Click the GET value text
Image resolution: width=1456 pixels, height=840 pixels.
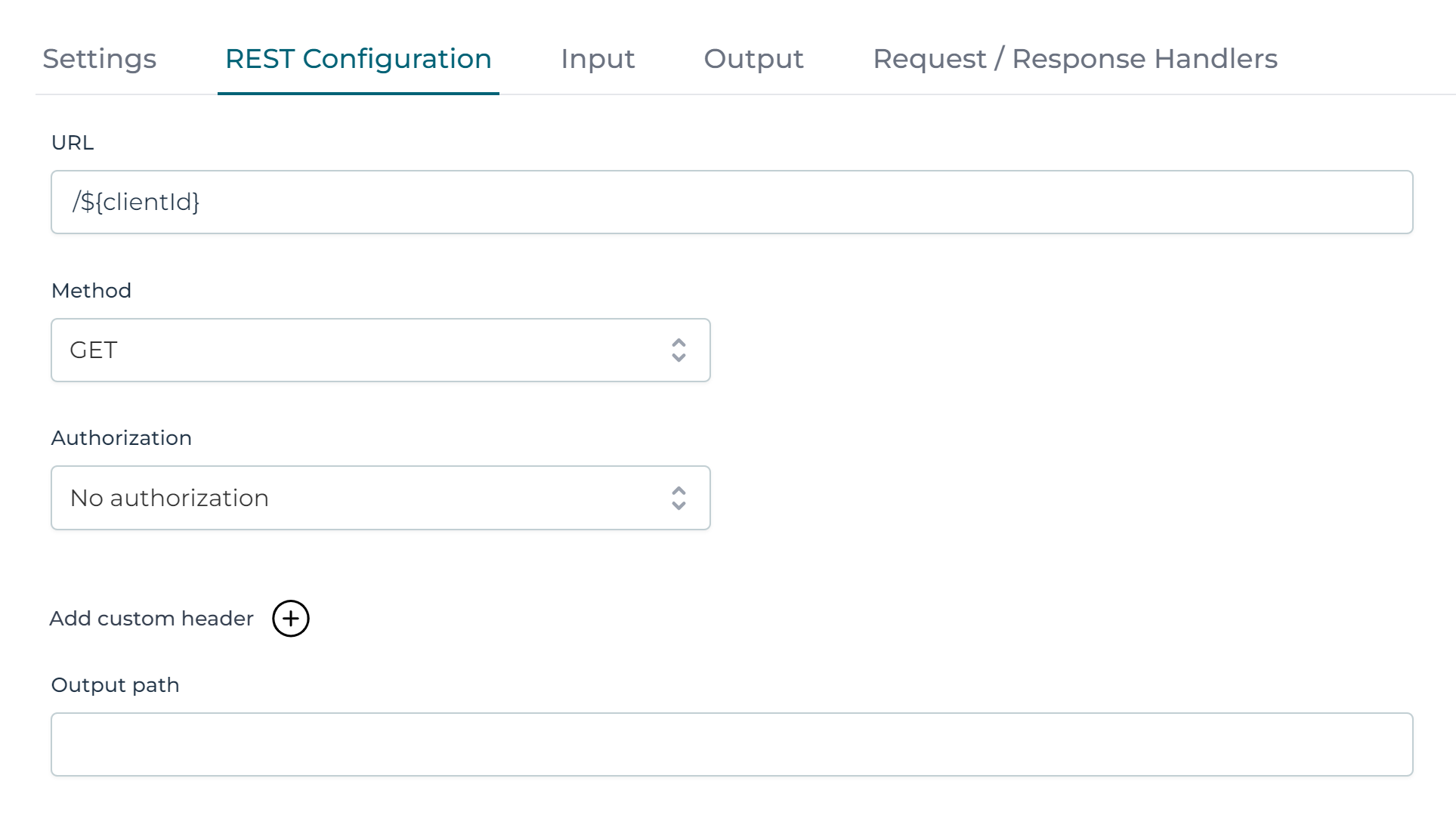[x=94, y=351]
